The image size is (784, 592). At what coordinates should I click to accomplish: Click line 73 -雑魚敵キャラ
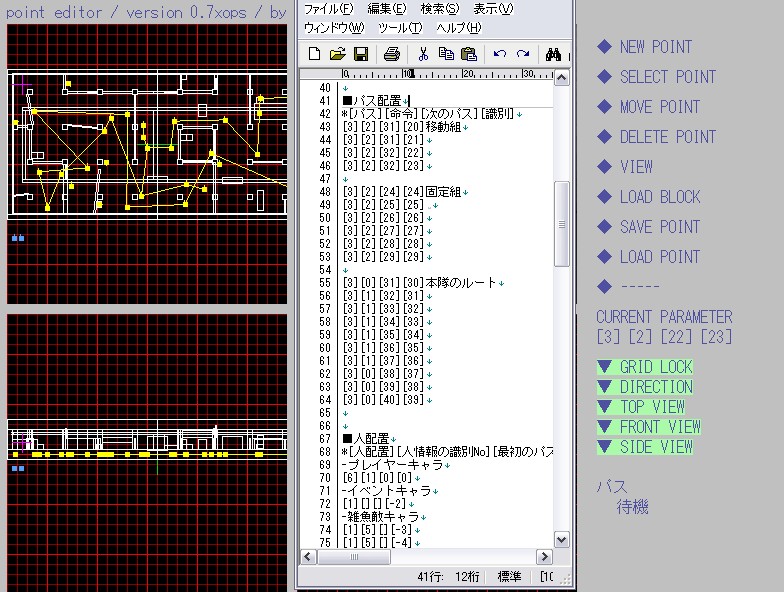click(x=380, y=517)
